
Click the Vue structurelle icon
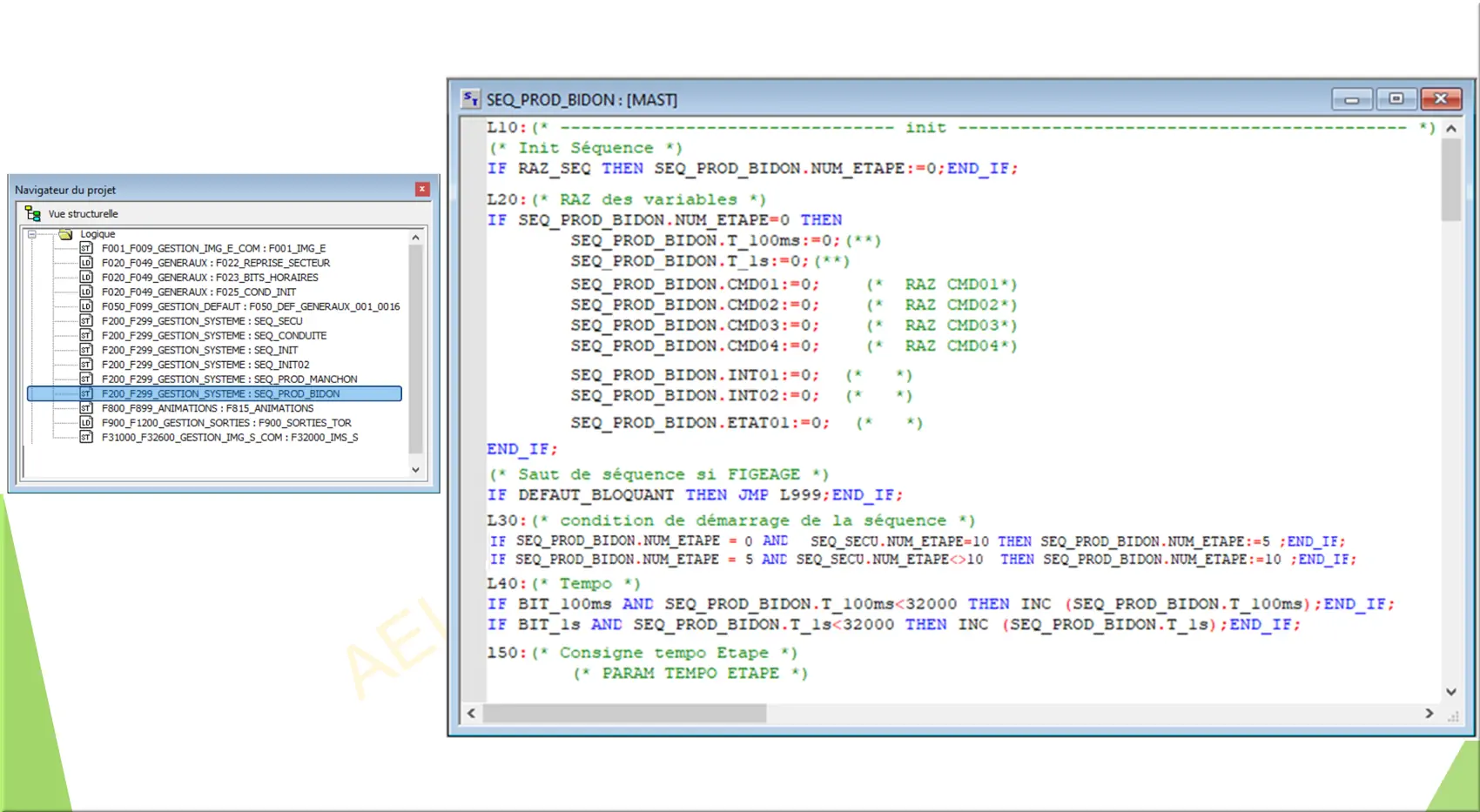pyautogui.click(x=33, y=213)
